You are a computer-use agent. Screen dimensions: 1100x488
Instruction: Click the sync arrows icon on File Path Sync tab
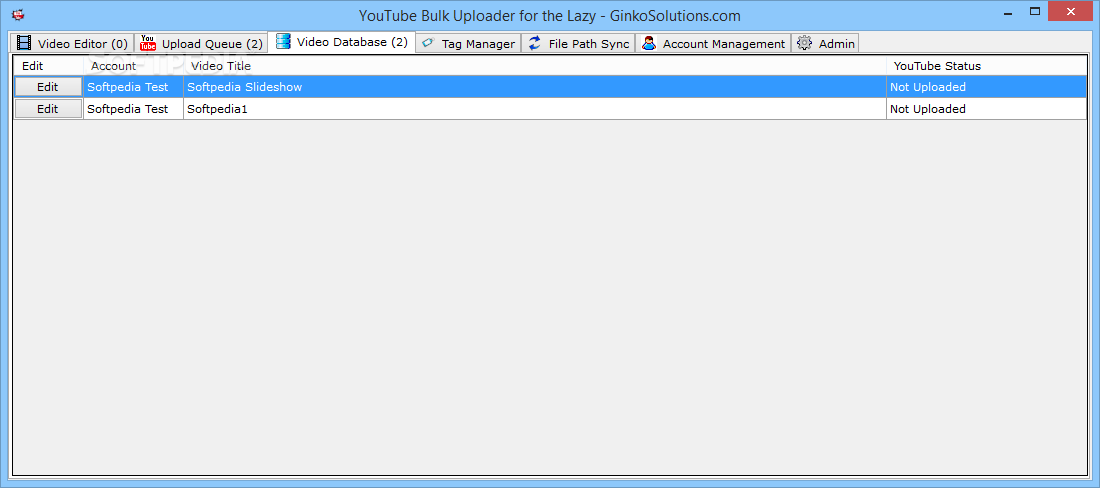pyautogui.click(x=535, y=43)
